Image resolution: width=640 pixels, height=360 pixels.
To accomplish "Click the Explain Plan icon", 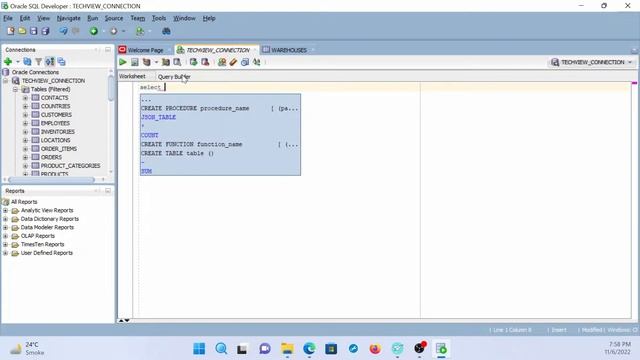I will click(146, 62).
